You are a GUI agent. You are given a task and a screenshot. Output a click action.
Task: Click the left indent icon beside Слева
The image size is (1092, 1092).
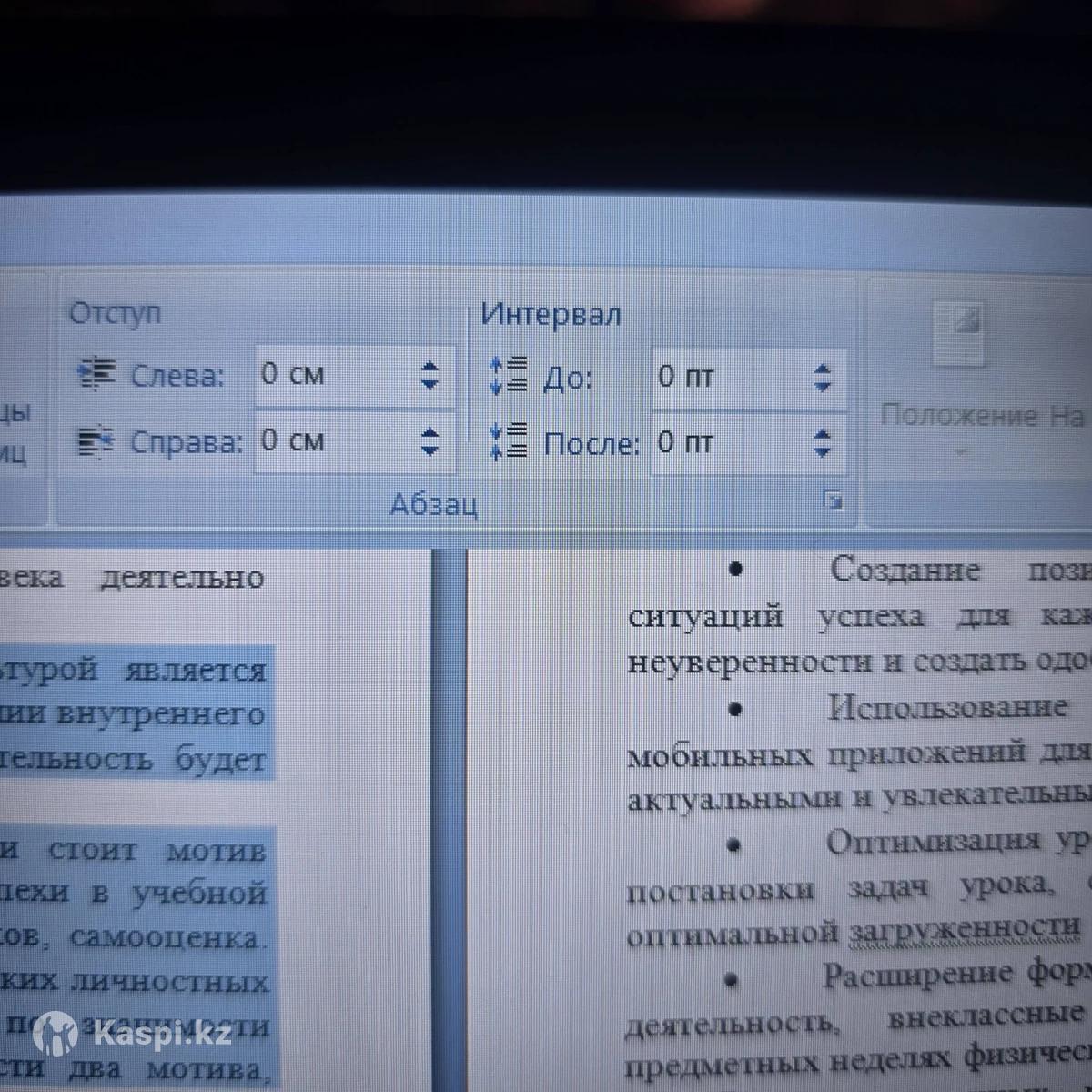point(97,374)
